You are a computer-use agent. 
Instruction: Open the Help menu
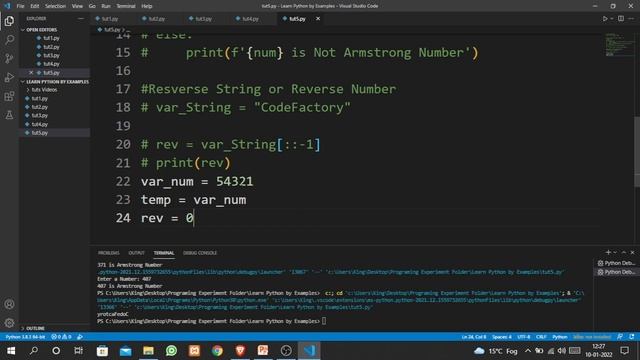click(147, 6)
